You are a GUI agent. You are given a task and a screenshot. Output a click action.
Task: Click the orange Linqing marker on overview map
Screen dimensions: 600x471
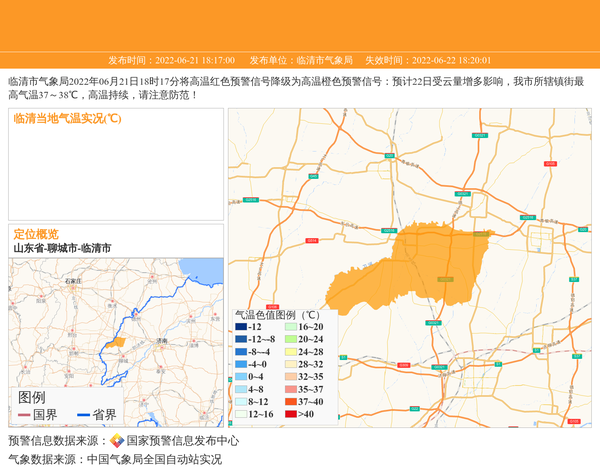(x=118, y=342)
